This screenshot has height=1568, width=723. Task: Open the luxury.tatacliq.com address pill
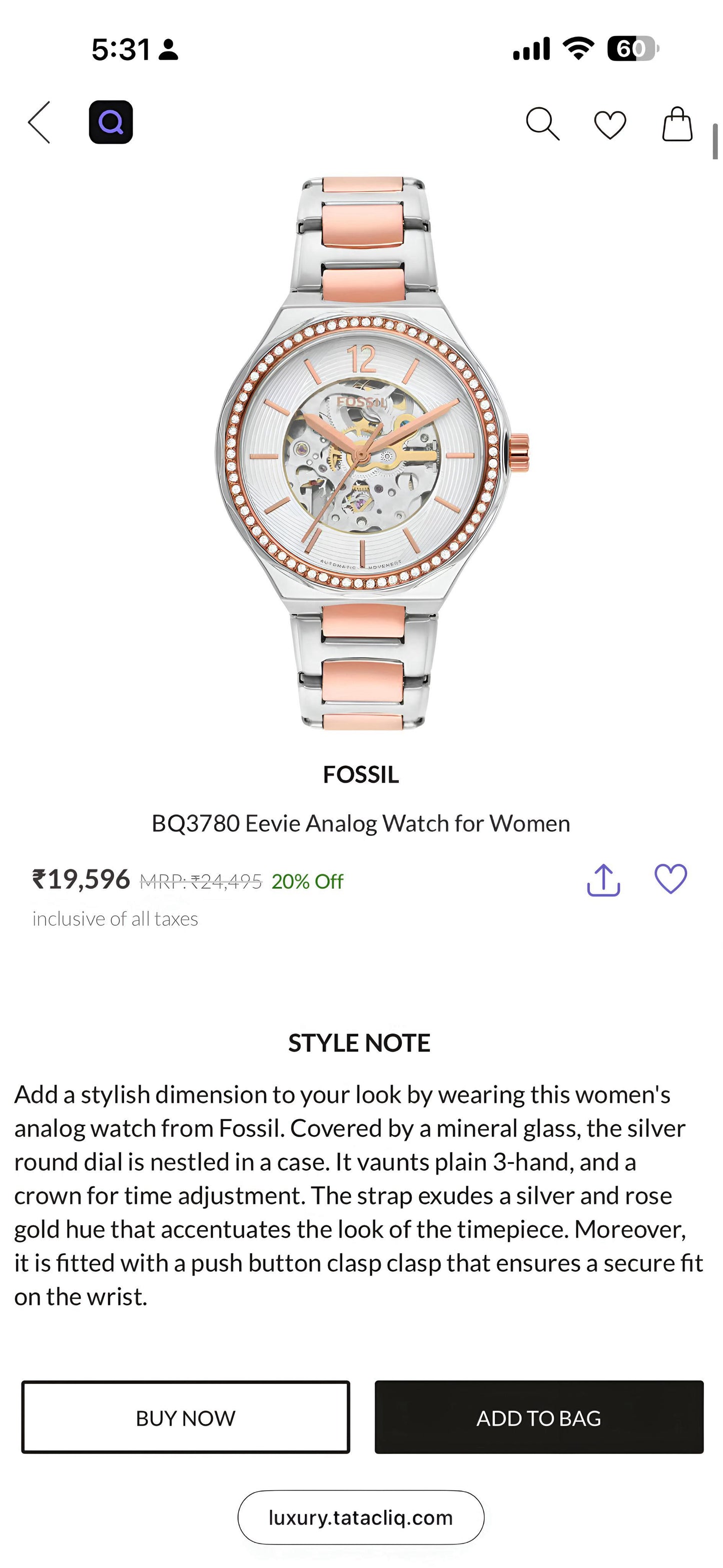tap(361, 1517)
